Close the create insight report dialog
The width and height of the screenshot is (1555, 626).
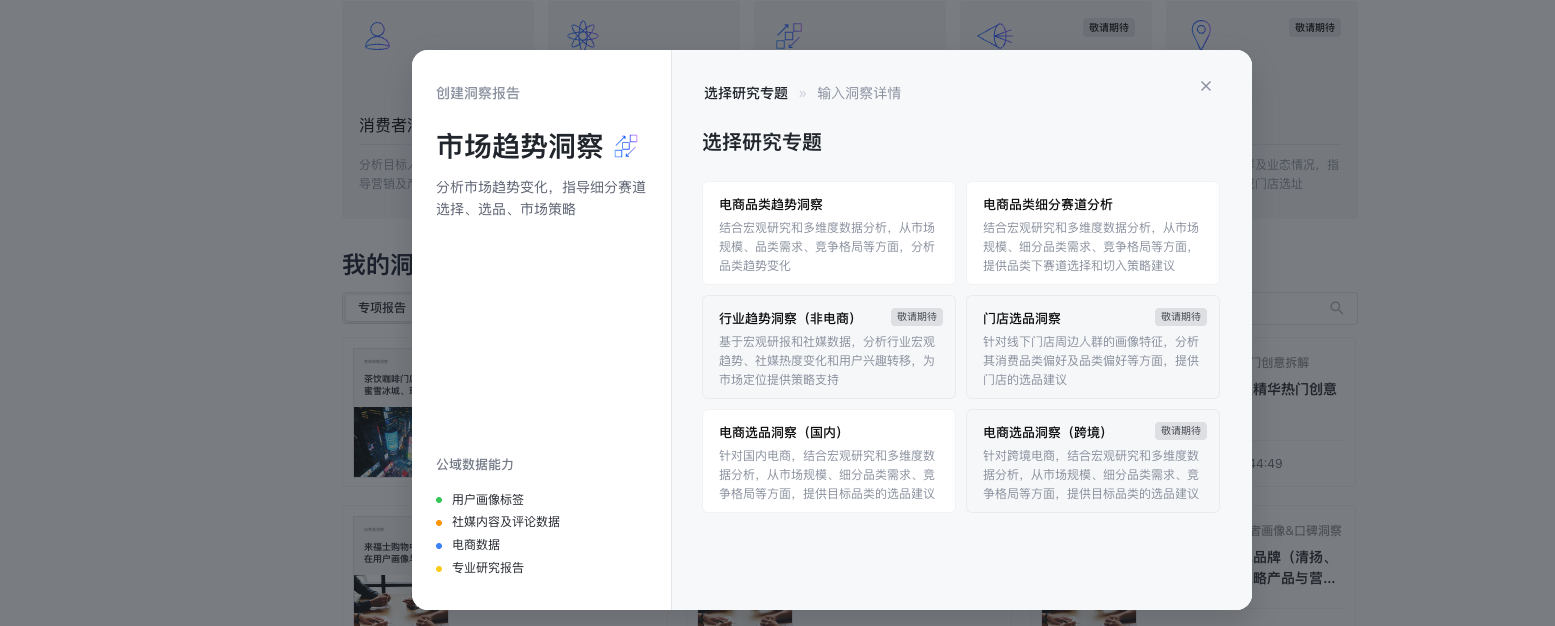pos(1205,86)
